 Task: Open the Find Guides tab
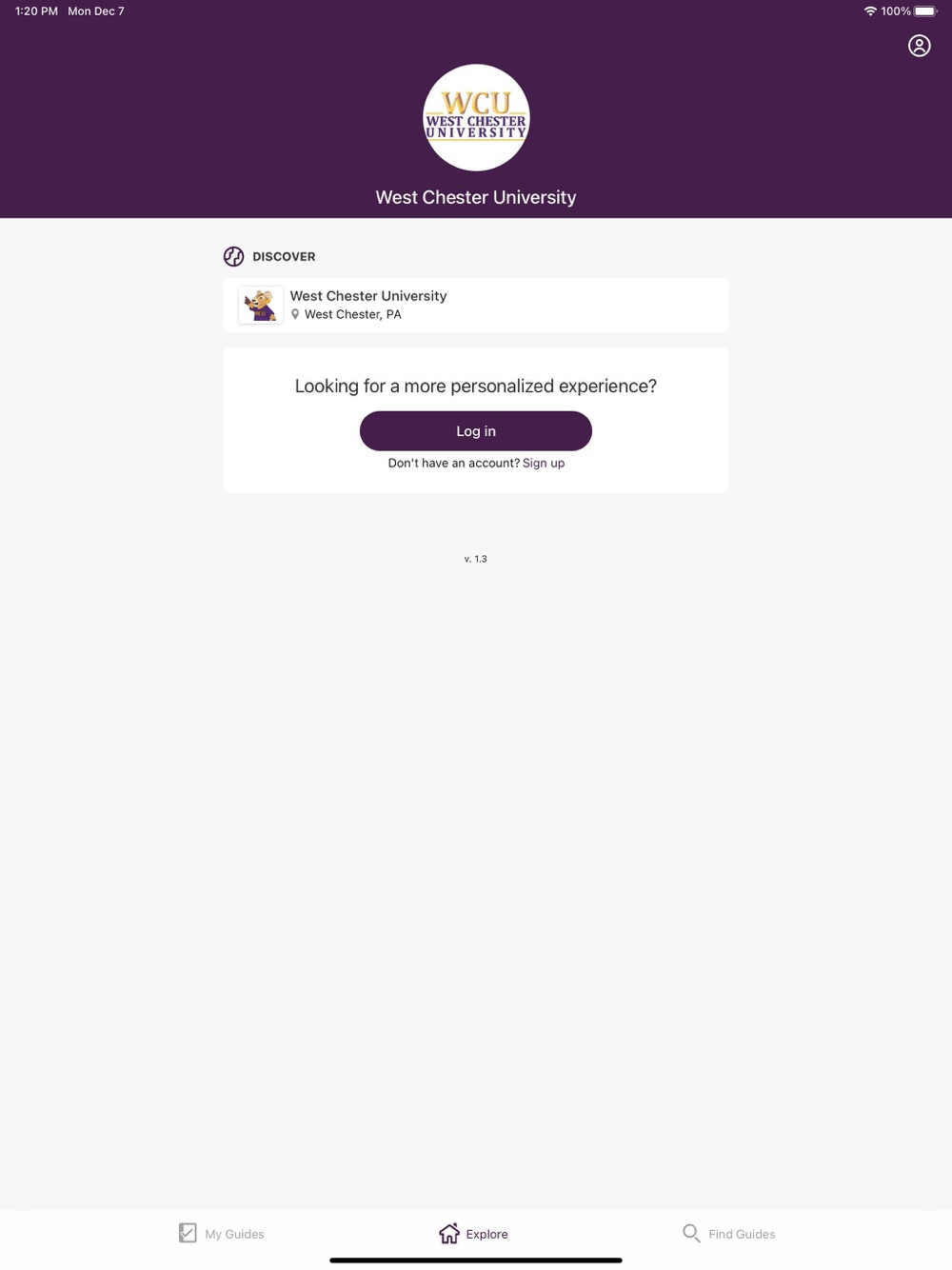point(729,1234)
